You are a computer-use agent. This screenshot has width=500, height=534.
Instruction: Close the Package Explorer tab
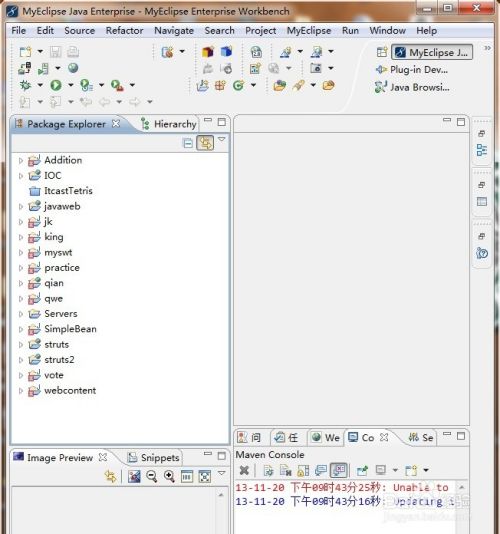tap(116, 124)
